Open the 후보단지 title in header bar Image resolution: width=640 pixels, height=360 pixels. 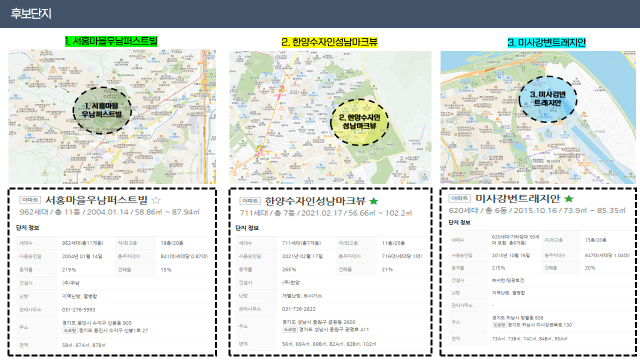coord(31,13)
